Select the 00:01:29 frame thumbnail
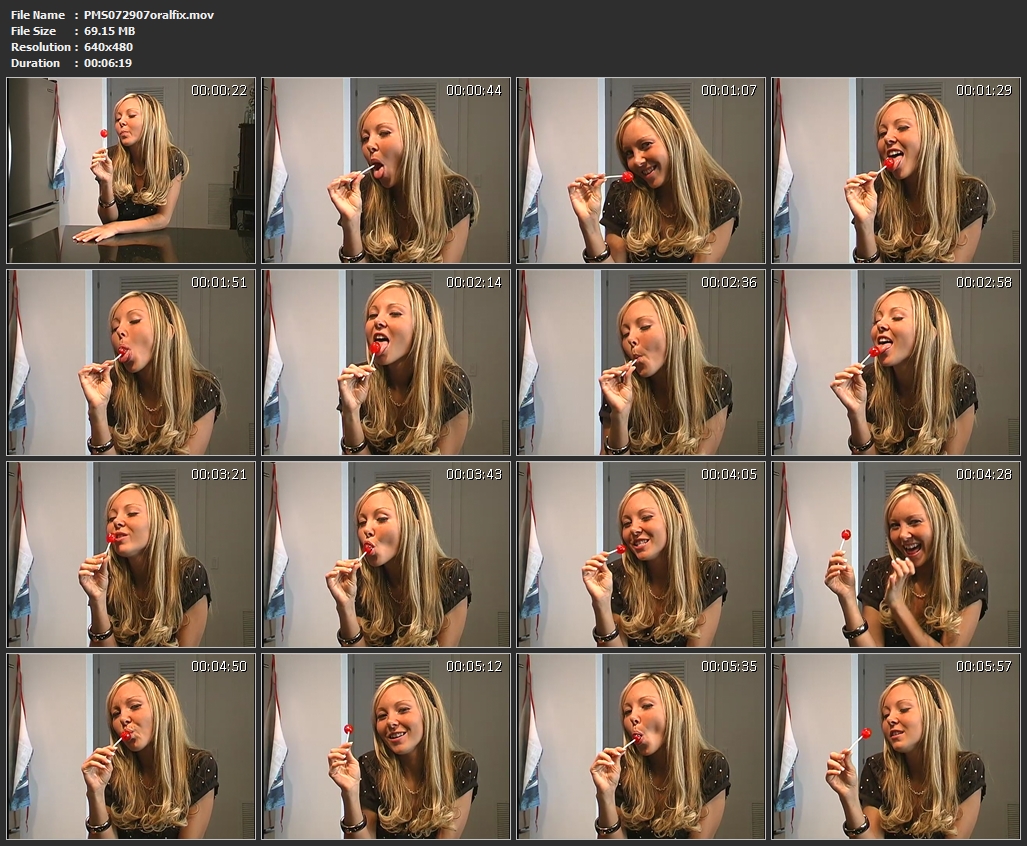Image resolution: width=1027 pixels, height=846 pixels. click(x=896, y=170)
